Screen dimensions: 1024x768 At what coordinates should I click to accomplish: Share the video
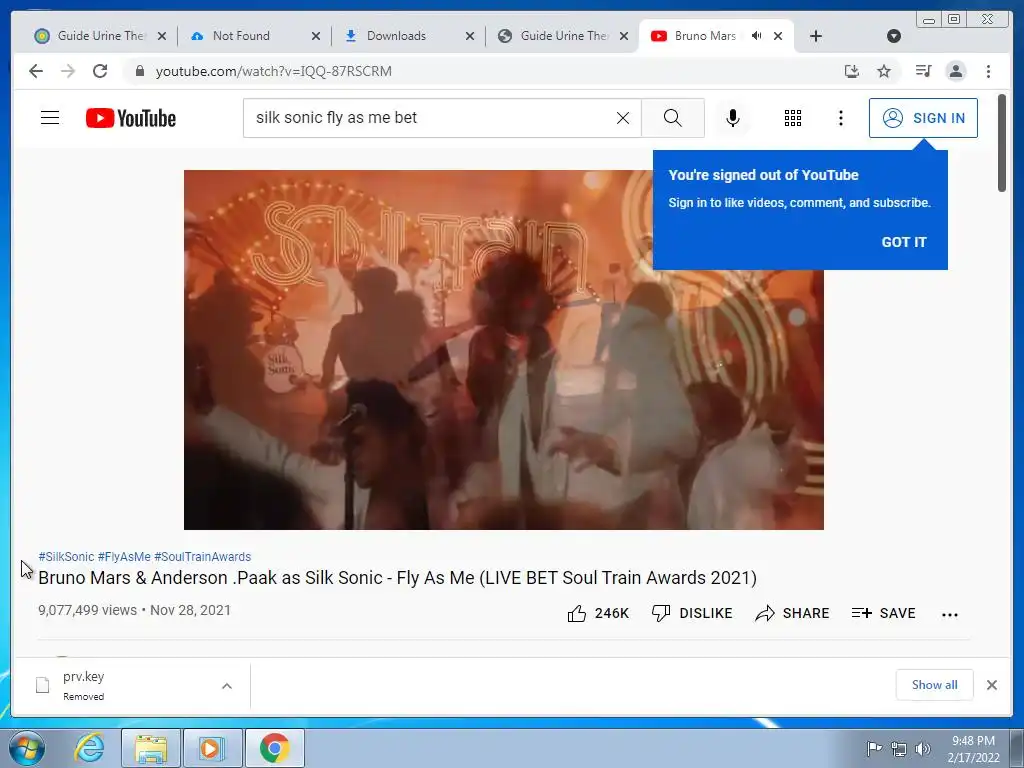click(x=792, y=613)
